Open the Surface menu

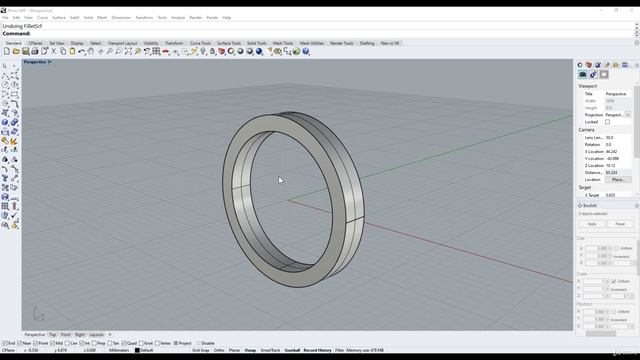(x=59, y=18)
